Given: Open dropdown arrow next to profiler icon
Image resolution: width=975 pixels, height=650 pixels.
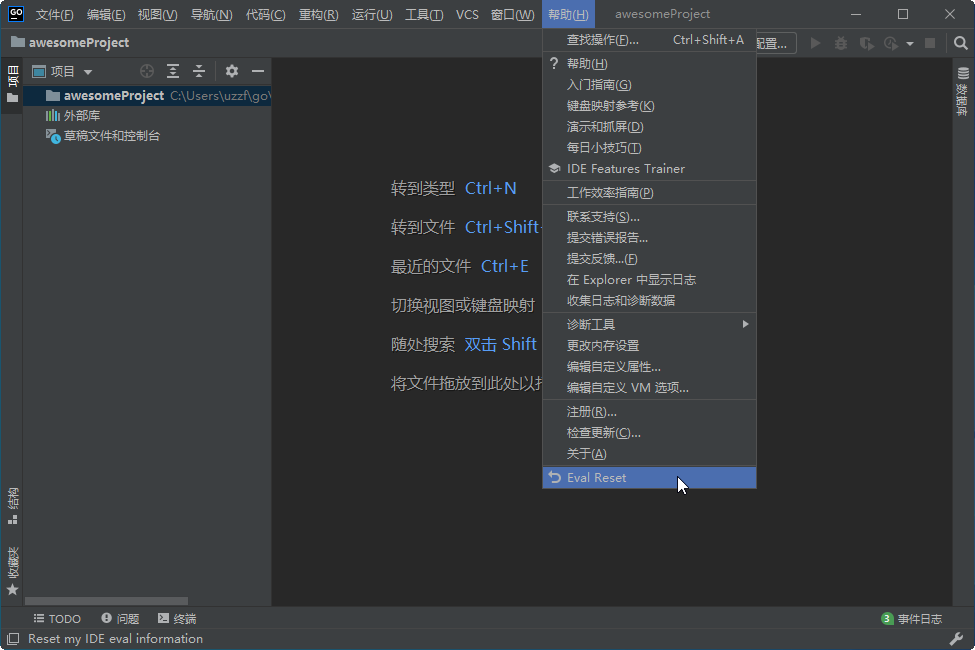Looking at the screenshot, I should [x=910, y=44].
